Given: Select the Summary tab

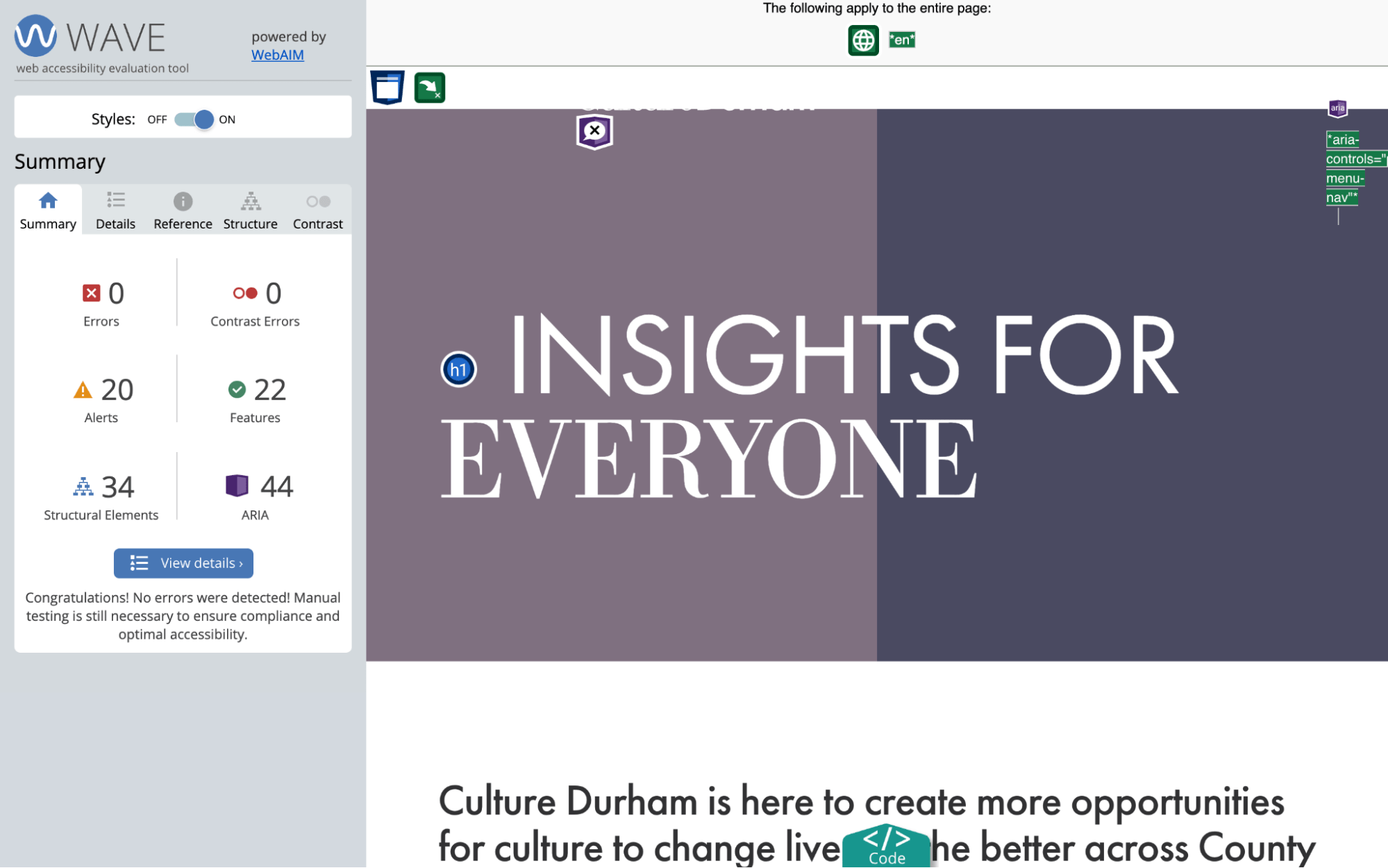Looking at the screenshot, I should (x=48, y=210).
